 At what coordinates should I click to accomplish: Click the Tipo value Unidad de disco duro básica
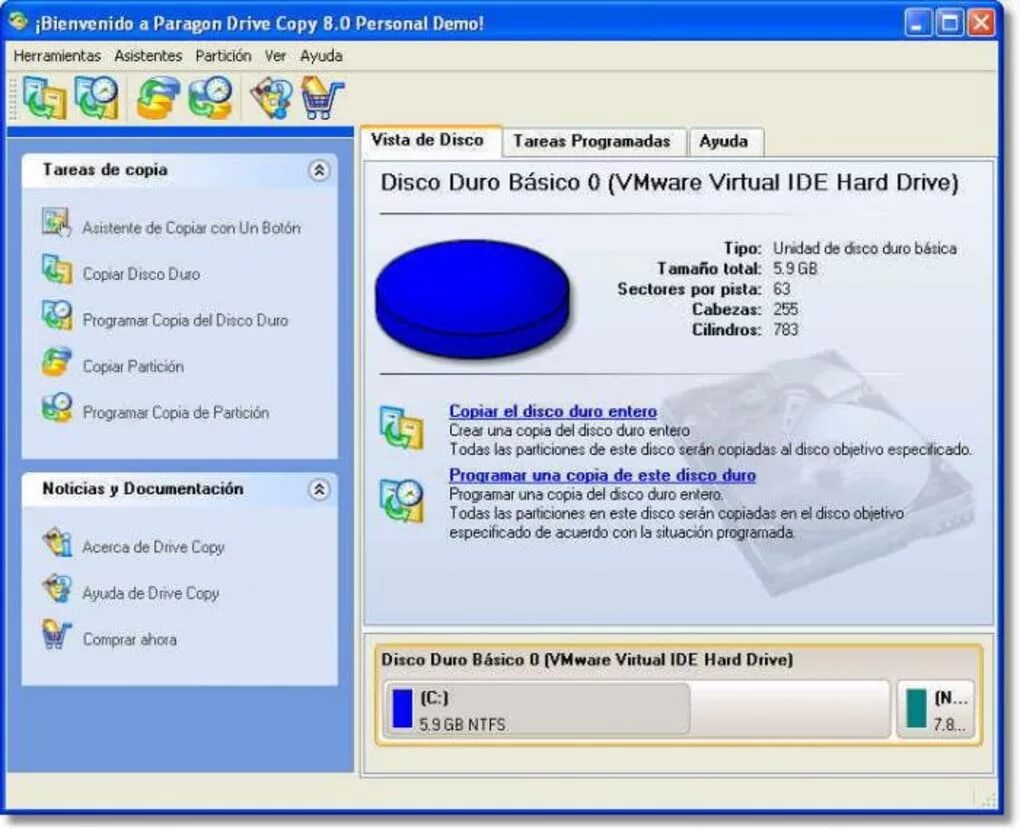(x=865, y=249)
